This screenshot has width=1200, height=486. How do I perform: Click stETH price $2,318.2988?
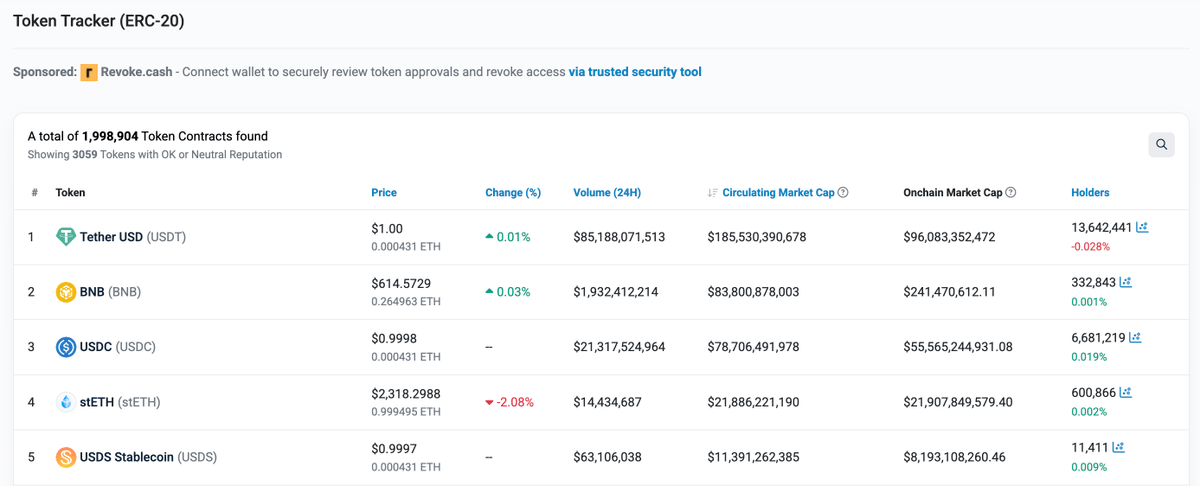[406, 394]
